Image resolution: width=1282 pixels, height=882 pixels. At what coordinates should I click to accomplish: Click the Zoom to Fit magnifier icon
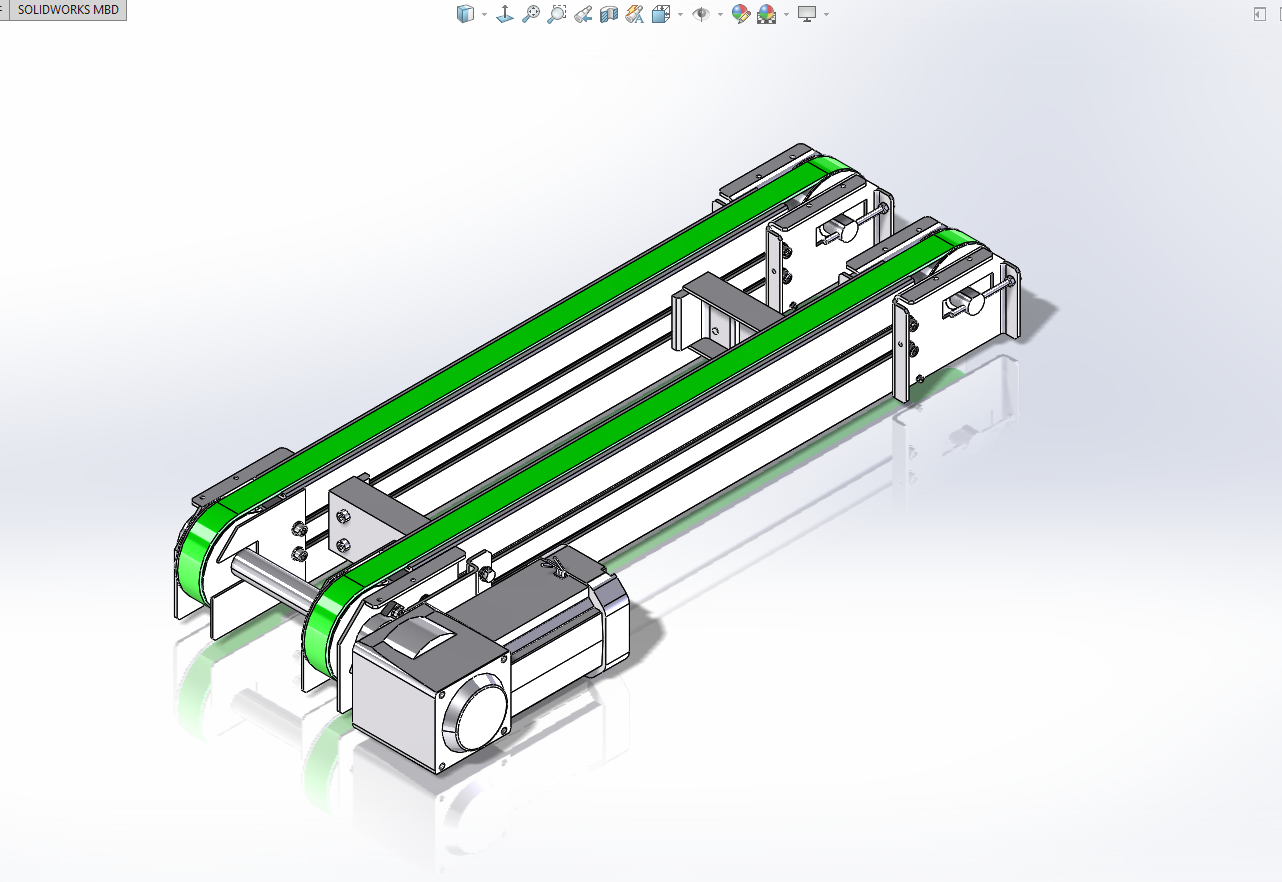coord(531,14)
